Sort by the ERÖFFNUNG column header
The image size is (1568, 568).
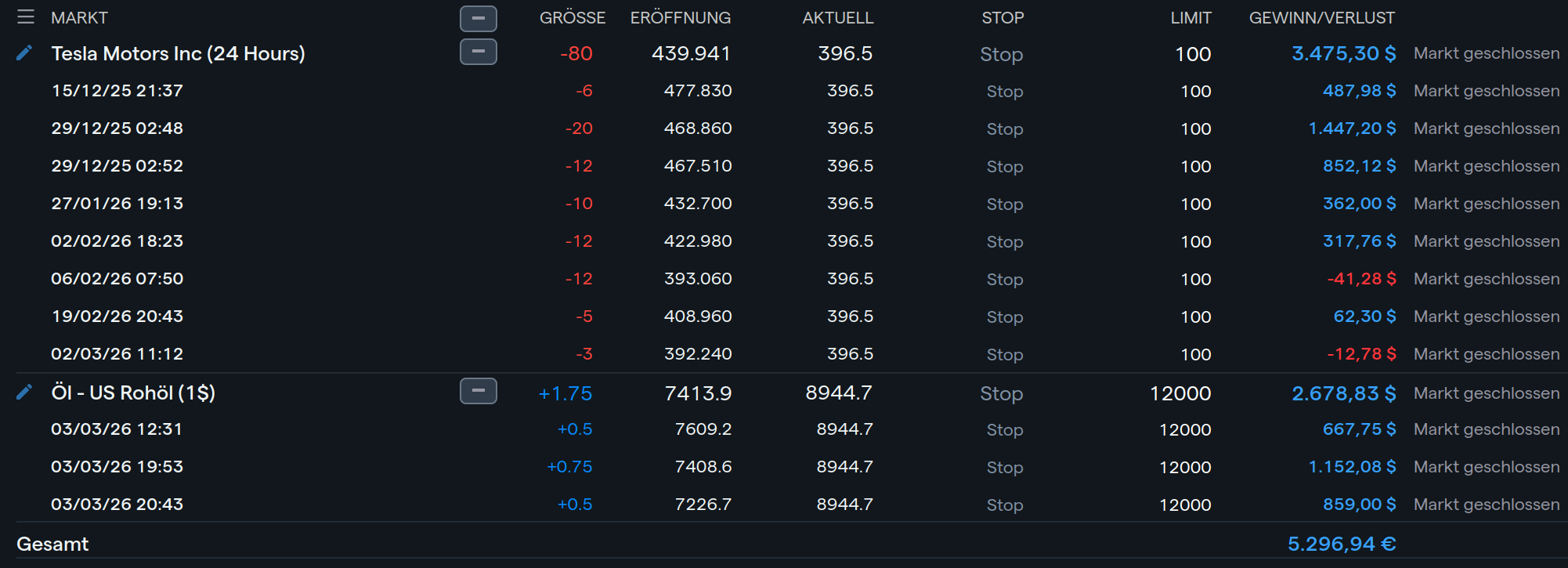pos(680,18)
